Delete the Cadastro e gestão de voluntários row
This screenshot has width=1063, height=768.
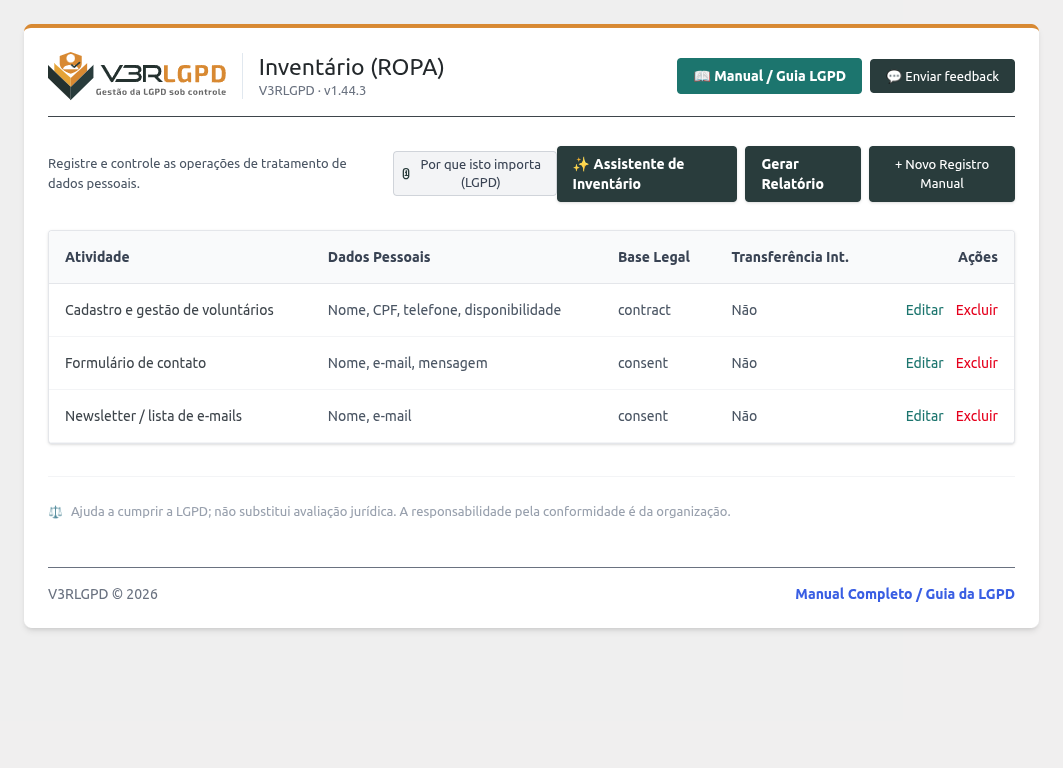point(976,310)
